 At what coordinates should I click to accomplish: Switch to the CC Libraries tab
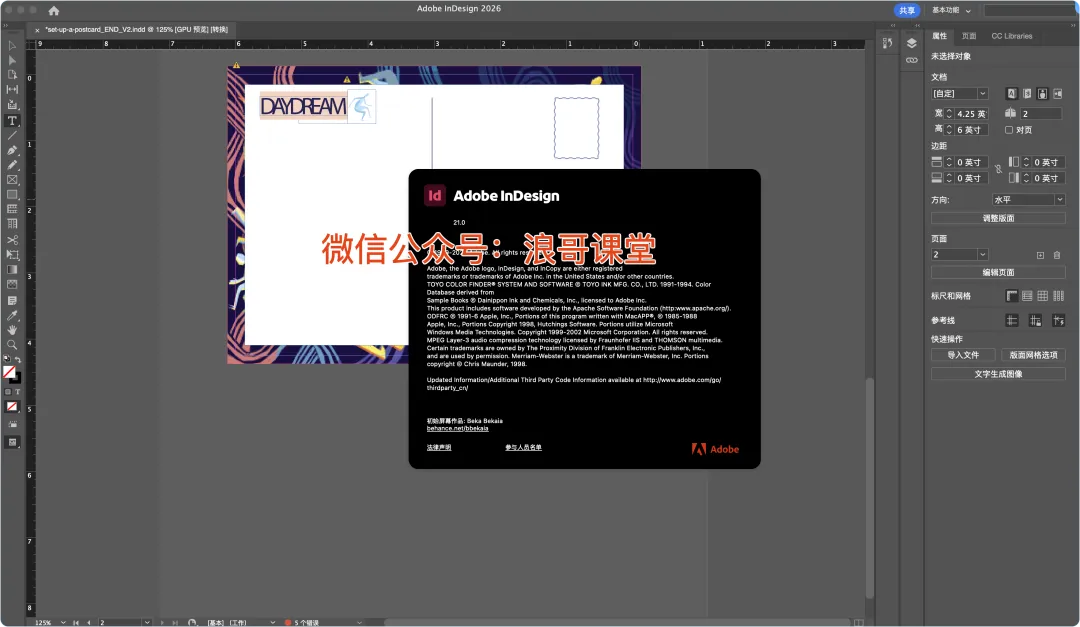(x=1012, y=36)
